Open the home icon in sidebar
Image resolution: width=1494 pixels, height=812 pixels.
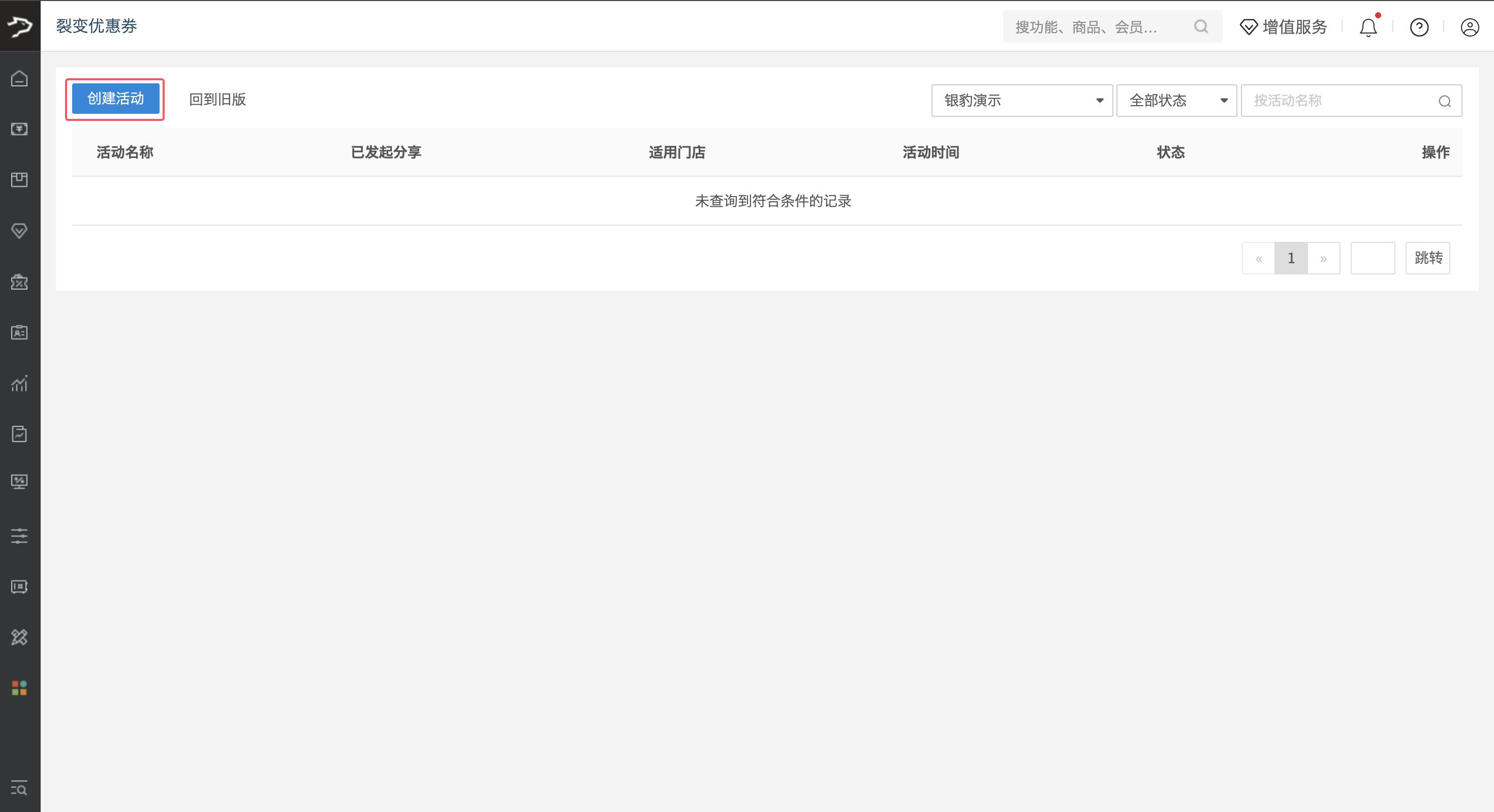coord(20,78)
